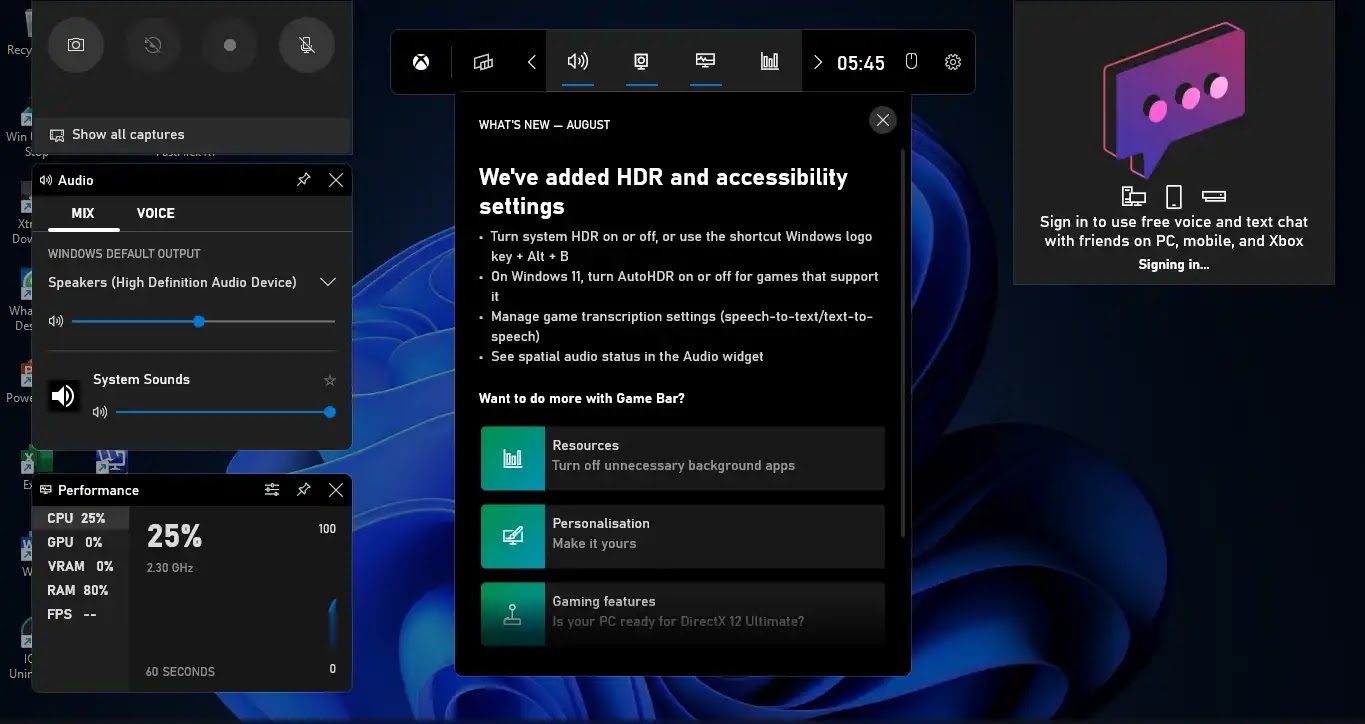Click the WHAT'S NEW — AUGUST heading
Screen dimensions: 1365x724
(545, 125)
